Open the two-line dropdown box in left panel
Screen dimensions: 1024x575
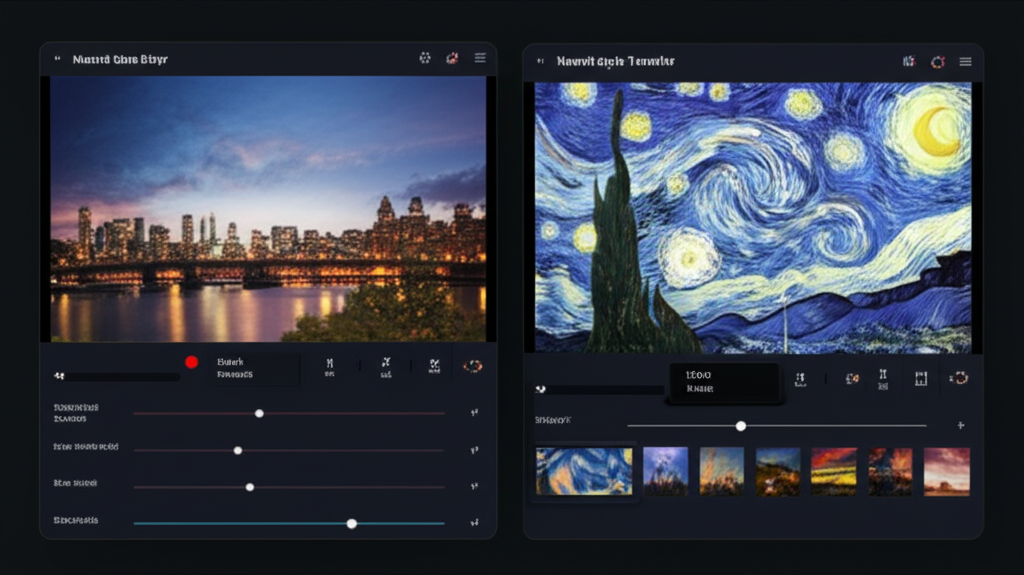click(x=255, y=368)
